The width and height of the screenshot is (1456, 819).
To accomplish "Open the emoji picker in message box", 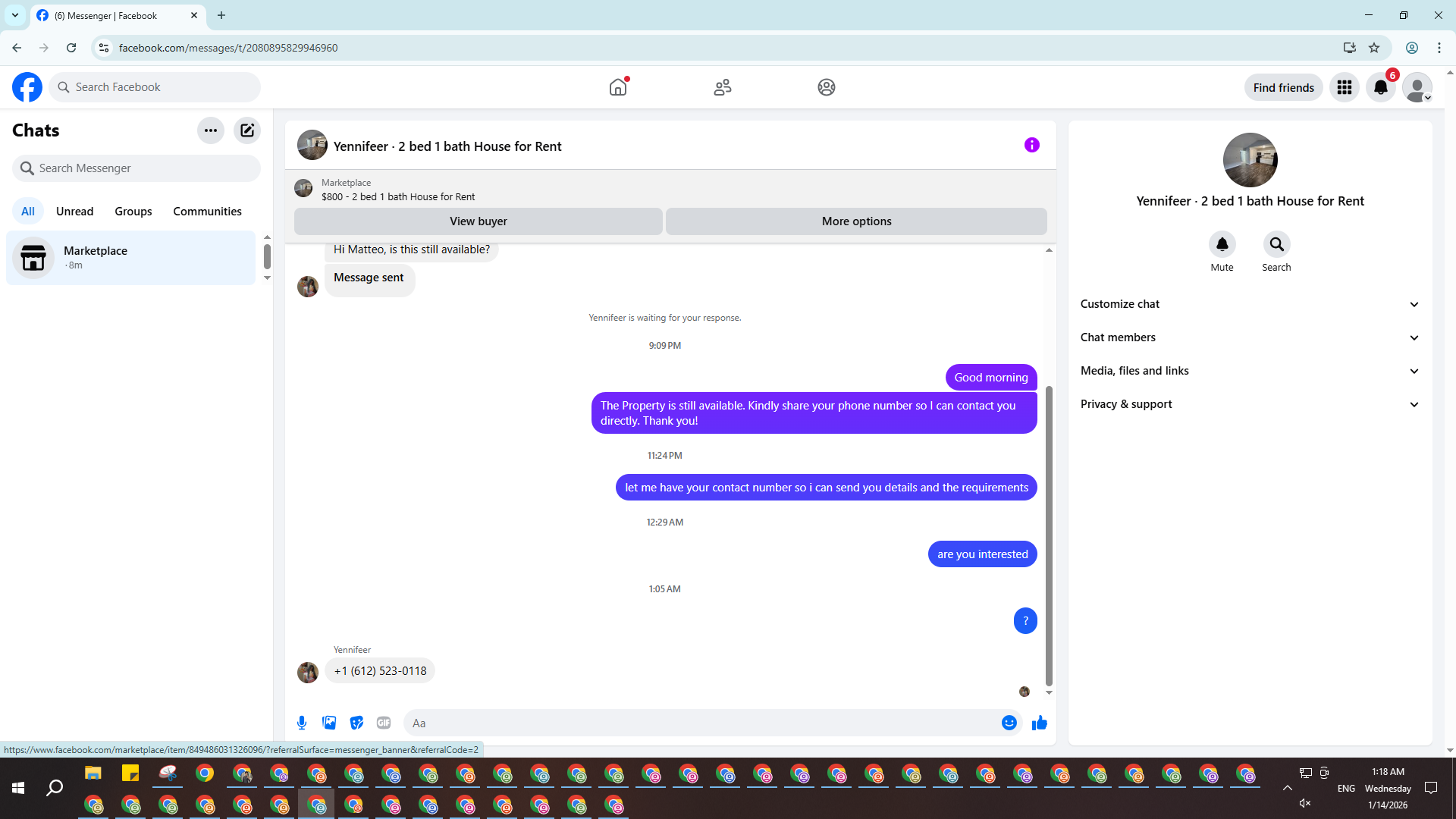I will click(1009, 723).
